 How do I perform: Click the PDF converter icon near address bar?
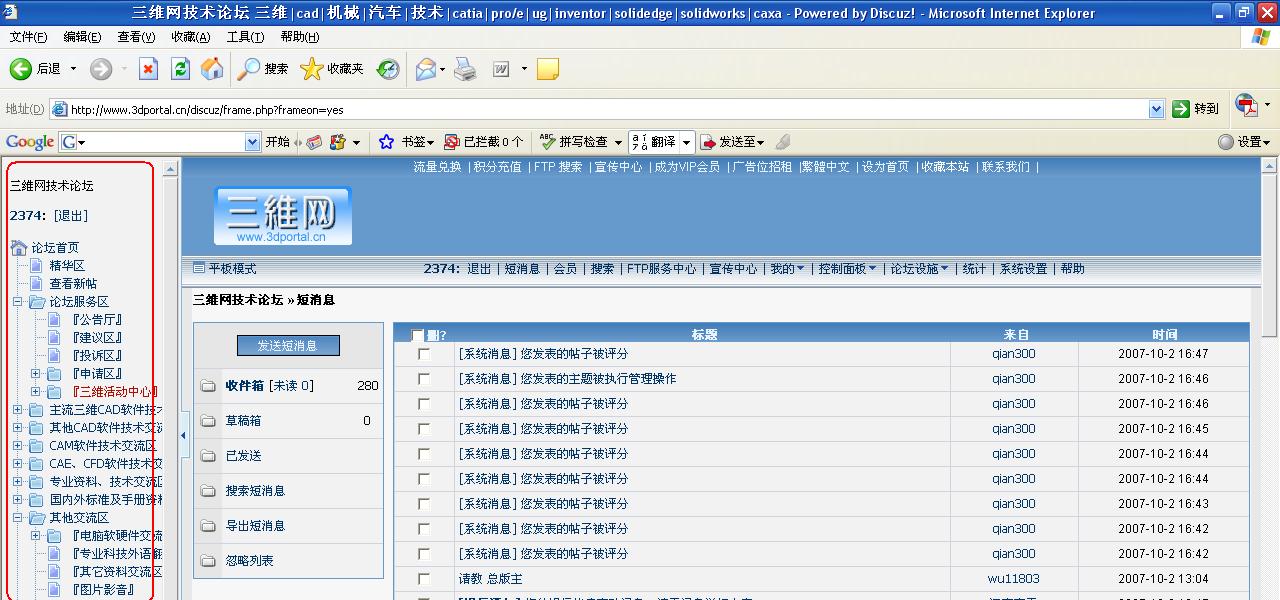coord(1246,106)
